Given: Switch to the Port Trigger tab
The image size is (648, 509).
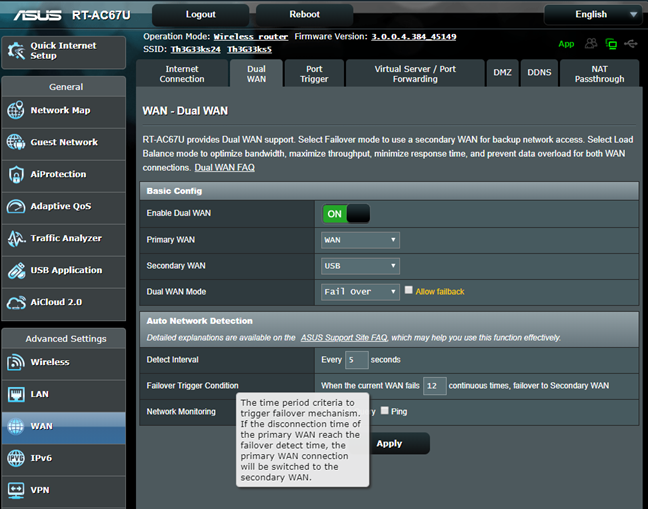Looking at the screenshot, I should pos(314,74).
